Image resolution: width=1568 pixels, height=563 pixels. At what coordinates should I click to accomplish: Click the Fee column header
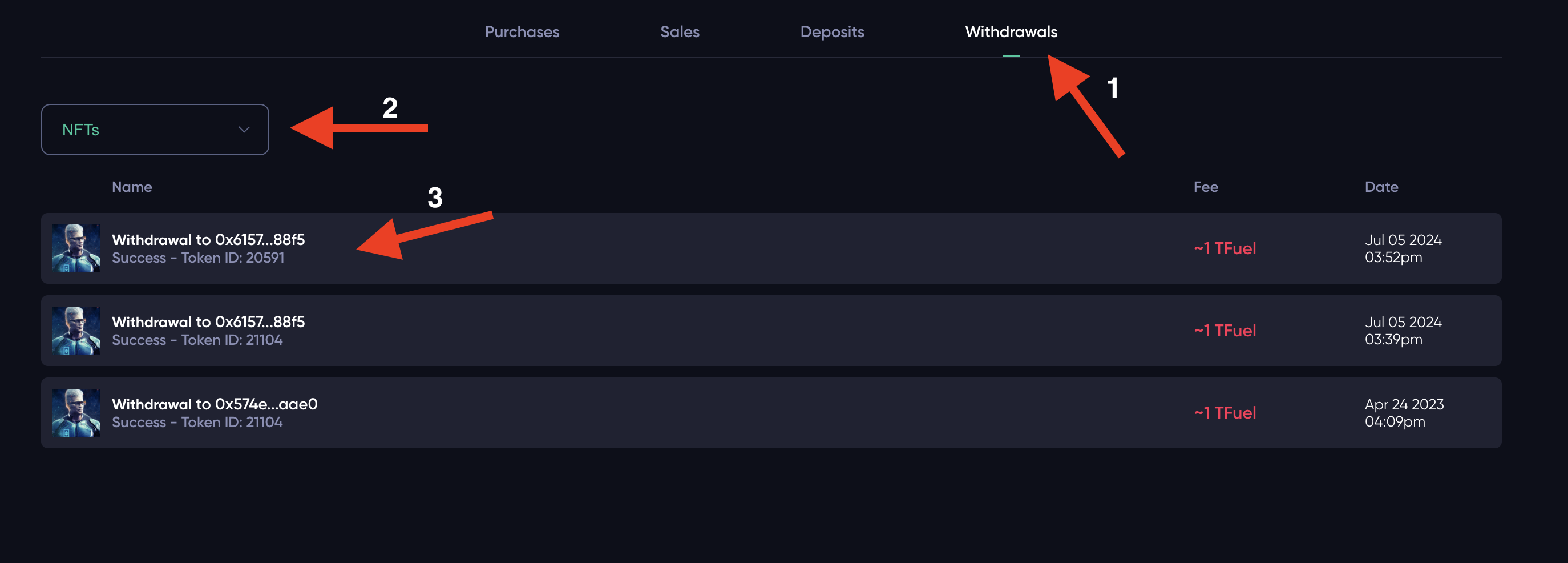coord(1205,187)
